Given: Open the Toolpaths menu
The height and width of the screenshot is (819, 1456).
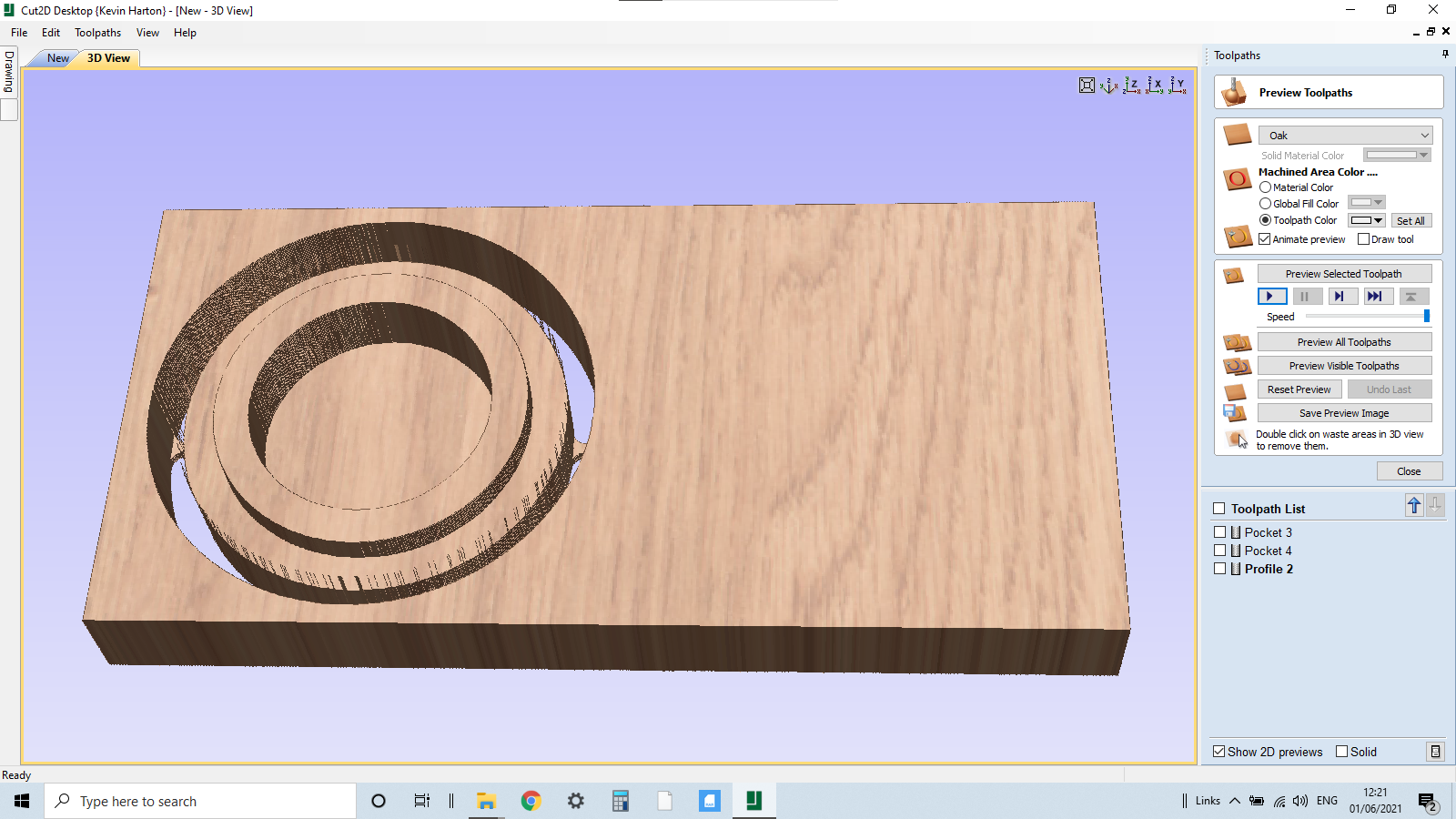Looking at the screenshot, I should coord(97,33).
